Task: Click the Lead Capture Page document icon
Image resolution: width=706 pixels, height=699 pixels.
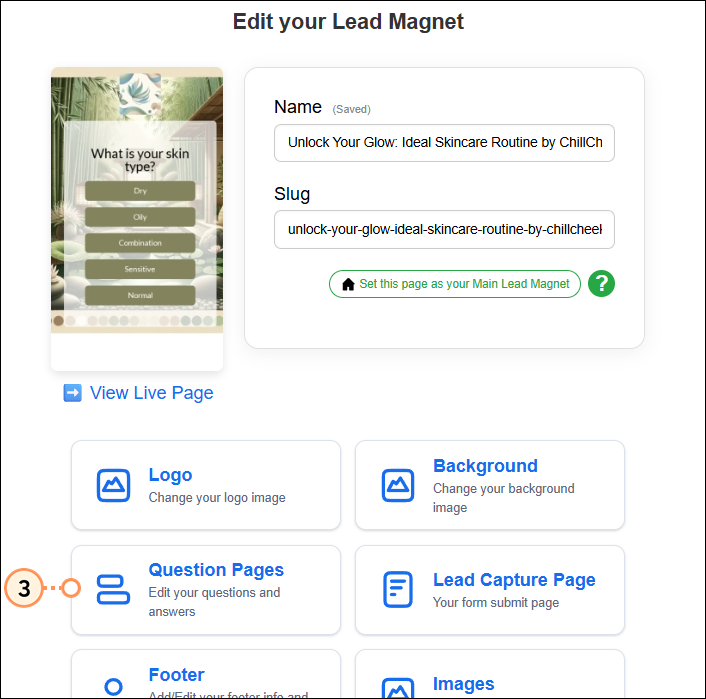Action: (x=398, y=590)
